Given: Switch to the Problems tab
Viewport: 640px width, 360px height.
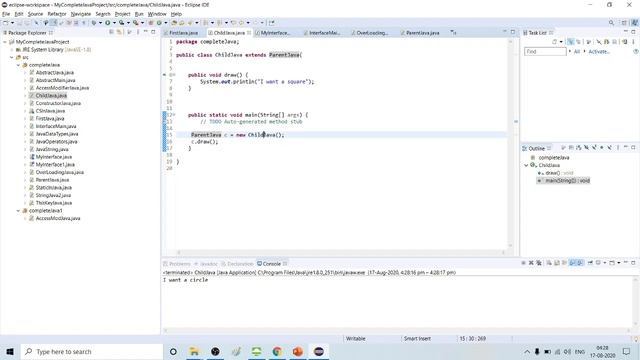Looking at the screenshot, I should (x=177, y=264).
